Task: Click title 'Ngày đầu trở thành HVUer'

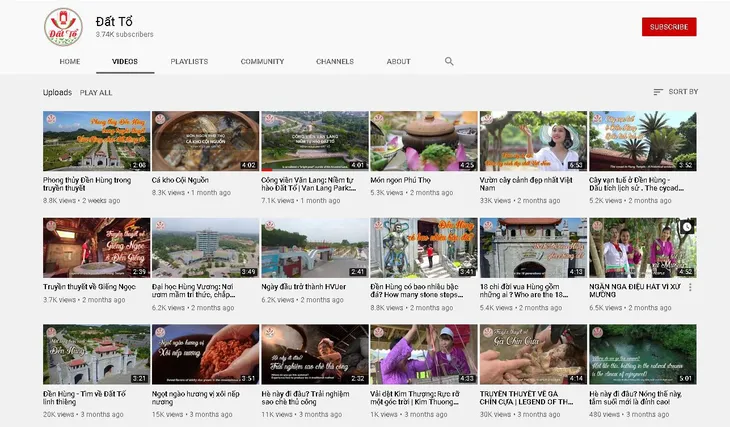Action: [304, 287]
